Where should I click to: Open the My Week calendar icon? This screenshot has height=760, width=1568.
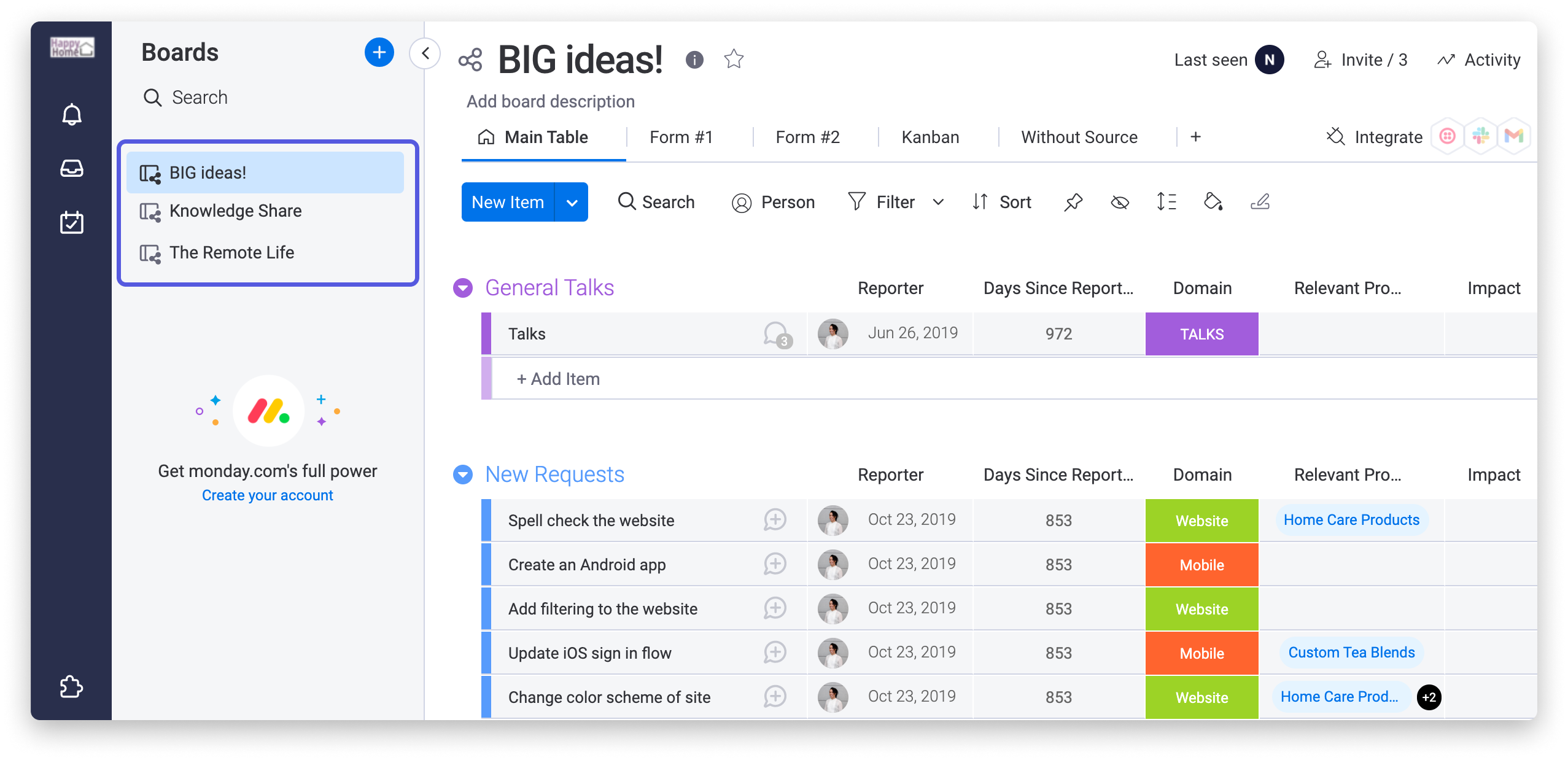click(72, 222)
